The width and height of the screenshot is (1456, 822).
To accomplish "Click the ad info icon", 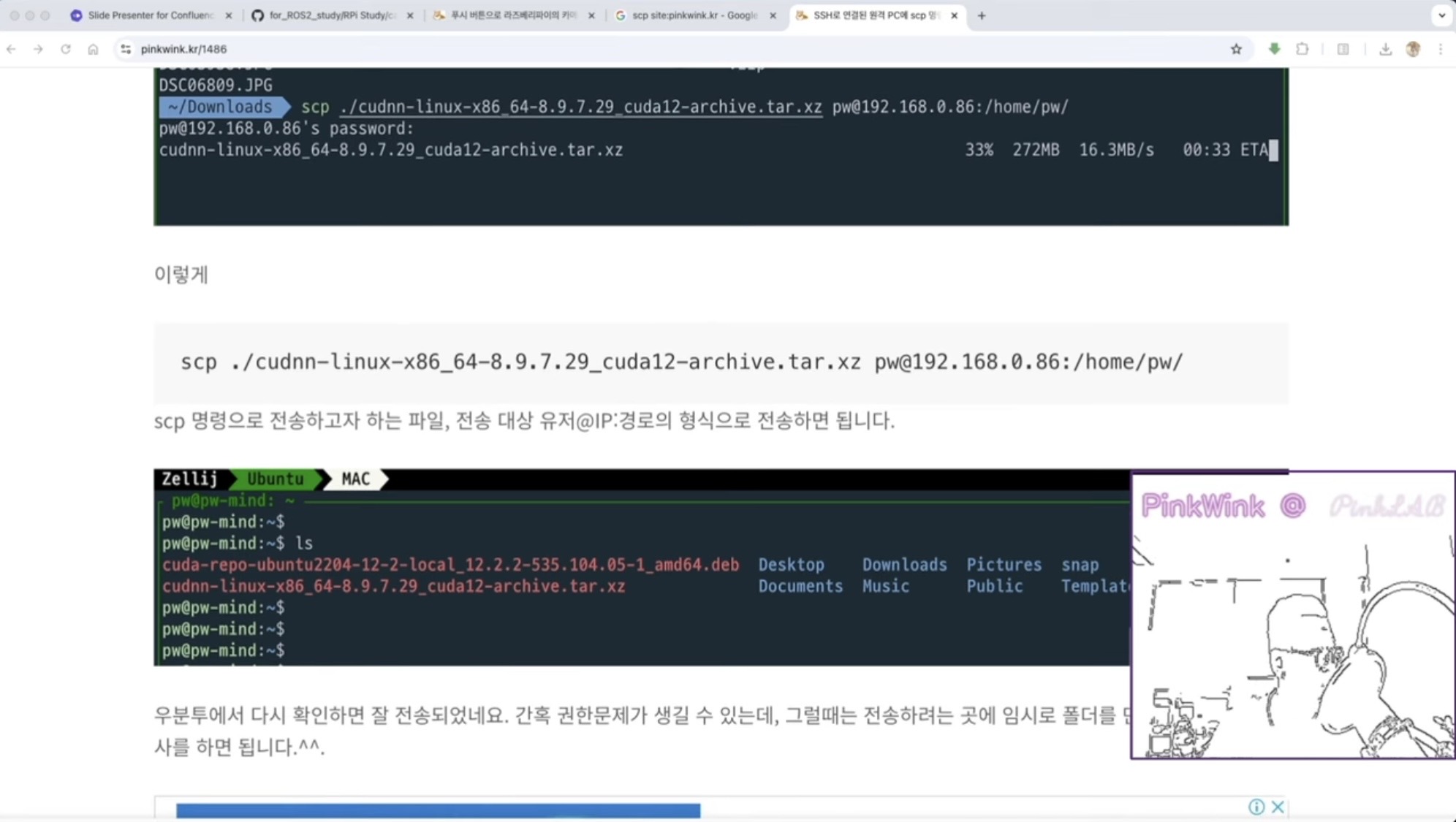I will coord(1256,807).
